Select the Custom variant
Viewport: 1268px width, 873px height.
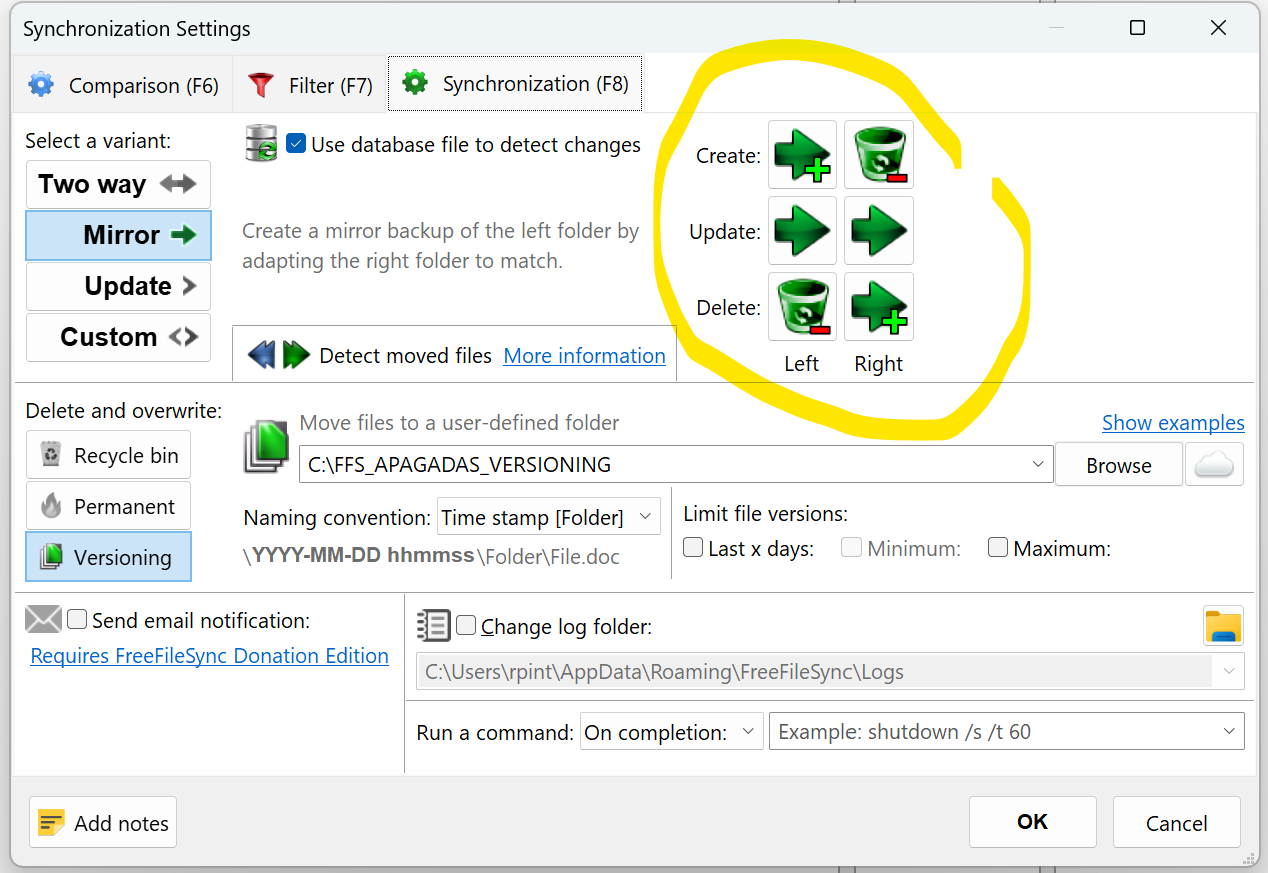pyautogui.click(x=118, y=337)
